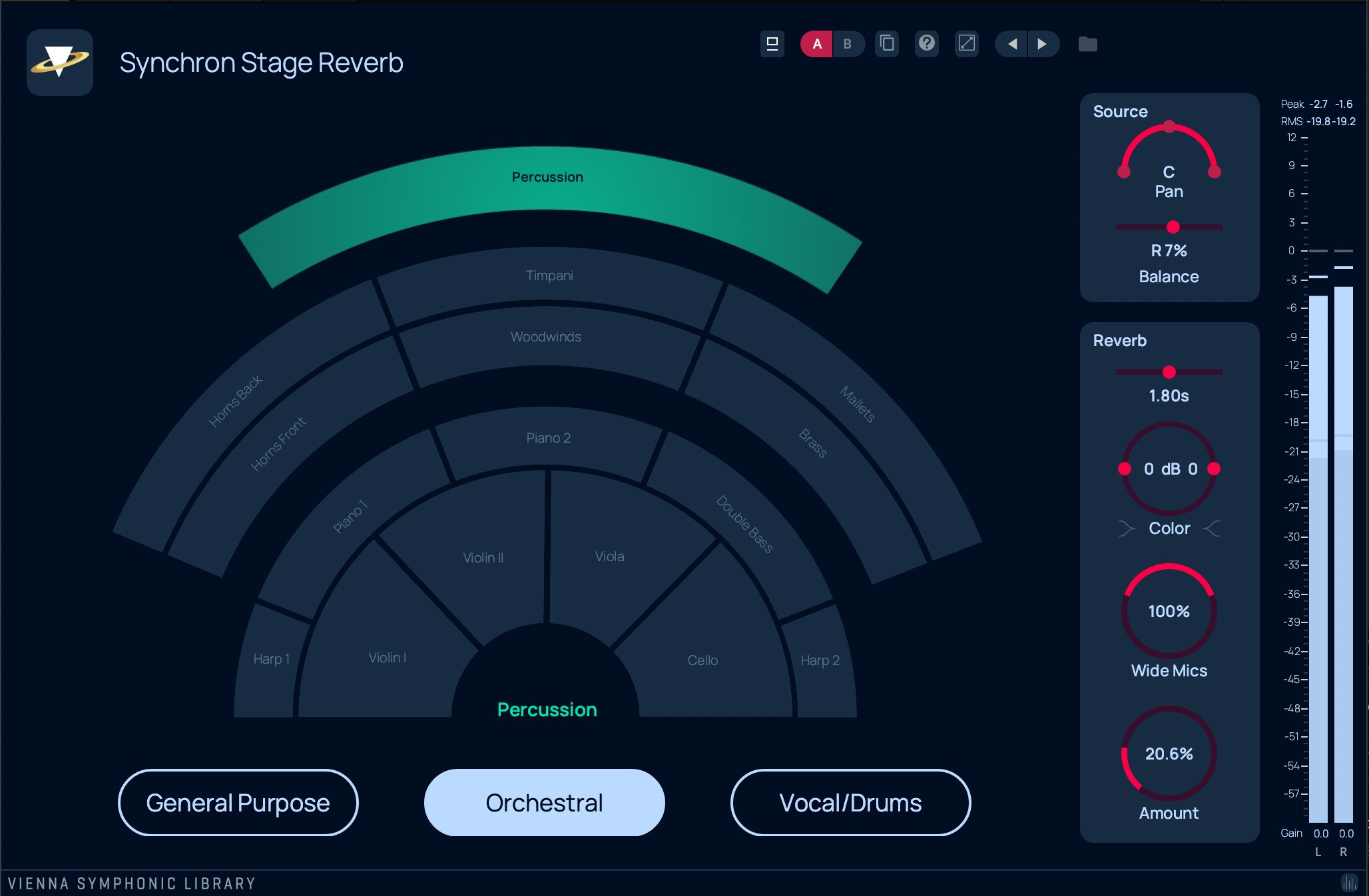1369x896 pixels.
Task: Go to next preset with right arrow
Action: pos(1043,44)
